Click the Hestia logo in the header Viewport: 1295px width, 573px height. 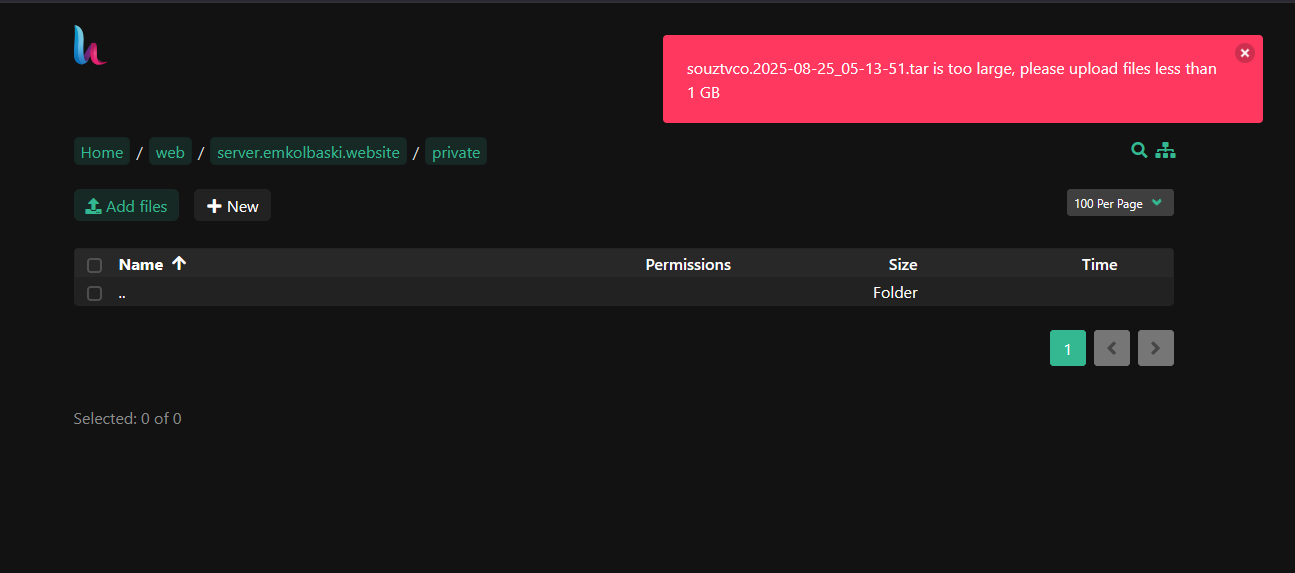coord(90,46)
